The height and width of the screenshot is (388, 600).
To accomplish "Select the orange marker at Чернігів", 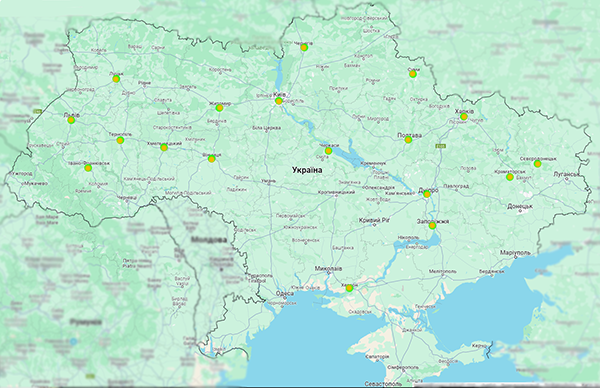I will [304, 47].
